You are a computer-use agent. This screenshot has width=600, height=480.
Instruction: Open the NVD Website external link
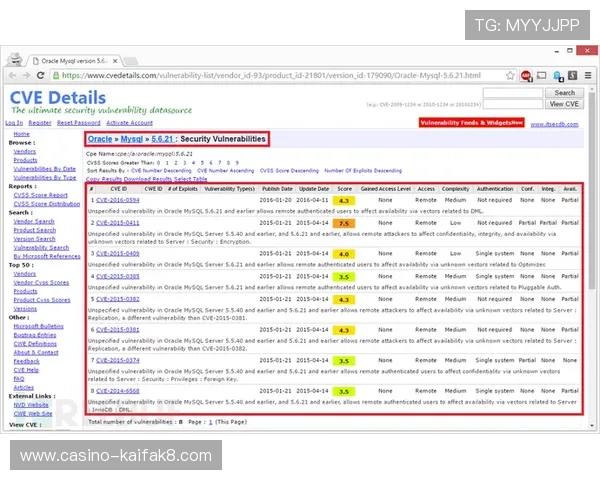click(x=31, y=405)
